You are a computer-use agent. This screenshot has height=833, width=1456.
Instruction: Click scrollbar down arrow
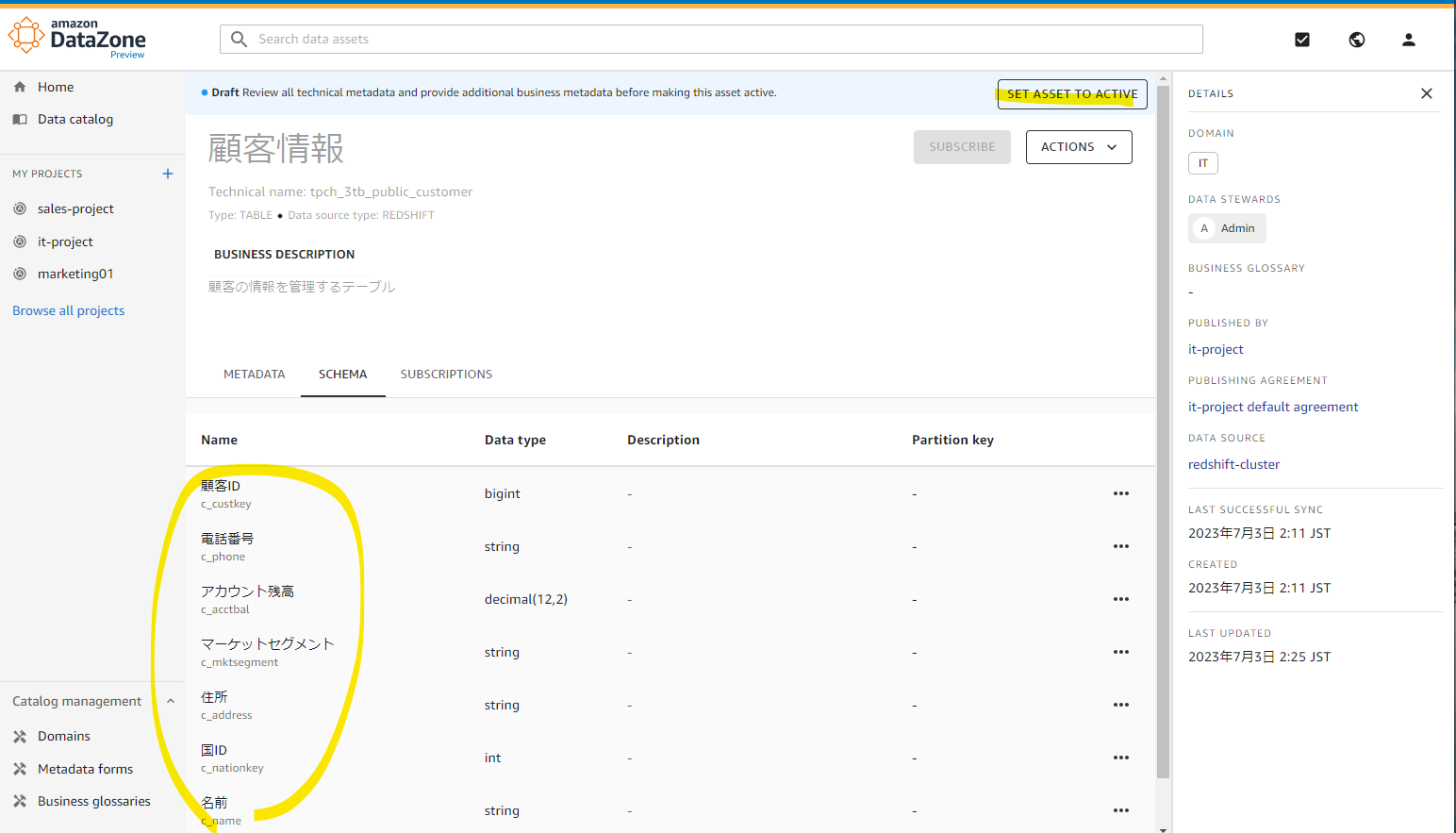[1163, 828]
